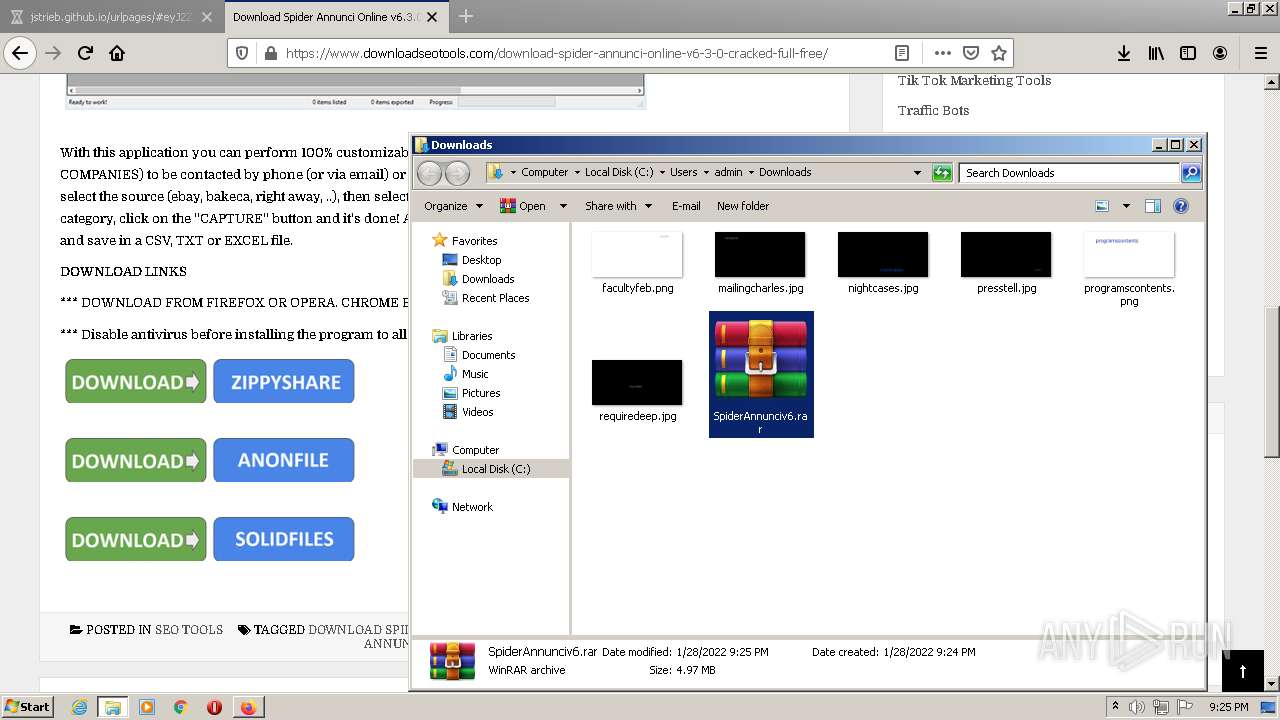Open tracking protection shield in address bar
The width and height of the screenshot is (1280, 720).
pyautogui.click(x=241, y=53)
